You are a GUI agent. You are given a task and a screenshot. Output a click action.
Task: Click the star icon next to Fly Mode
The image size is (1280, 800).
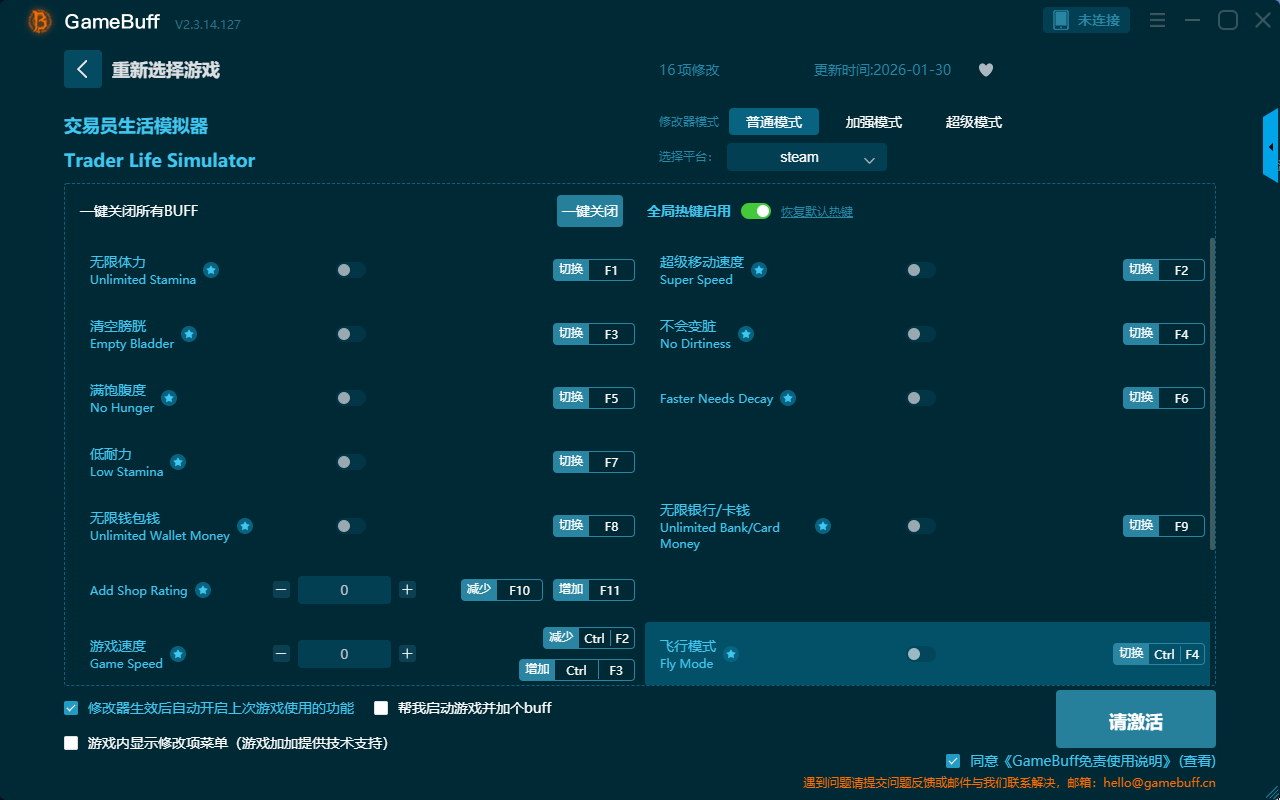click(731, 654)
